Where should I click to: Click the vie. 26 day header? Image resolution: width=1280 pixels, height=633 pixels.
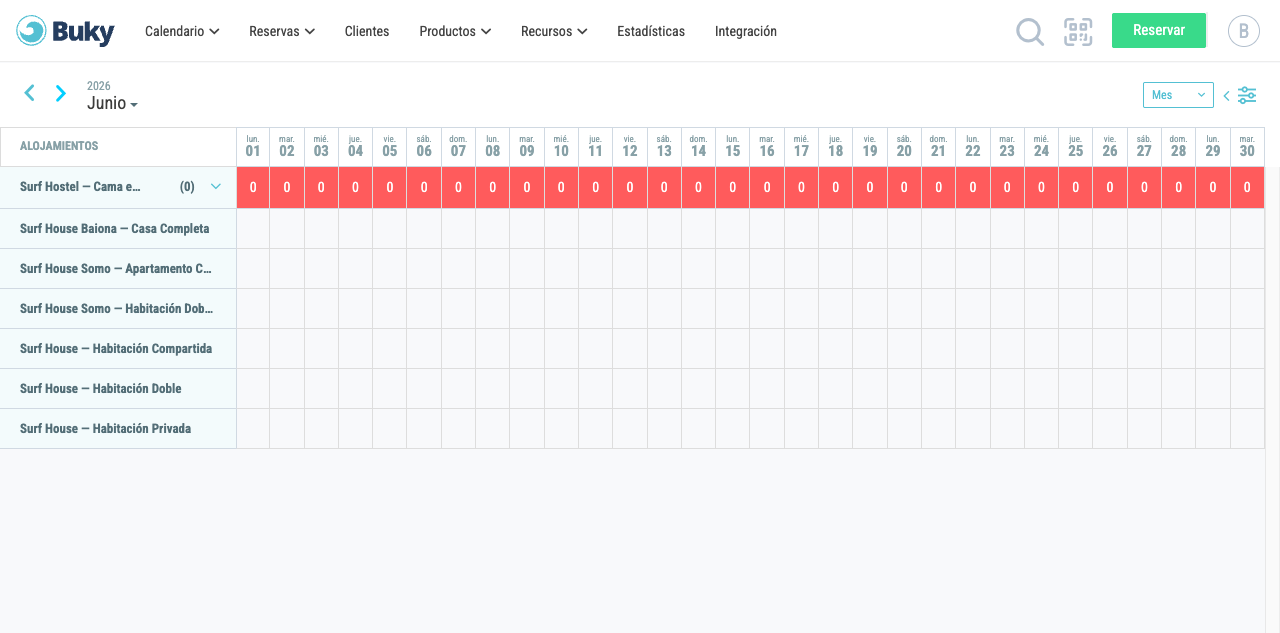[1110, 146]
